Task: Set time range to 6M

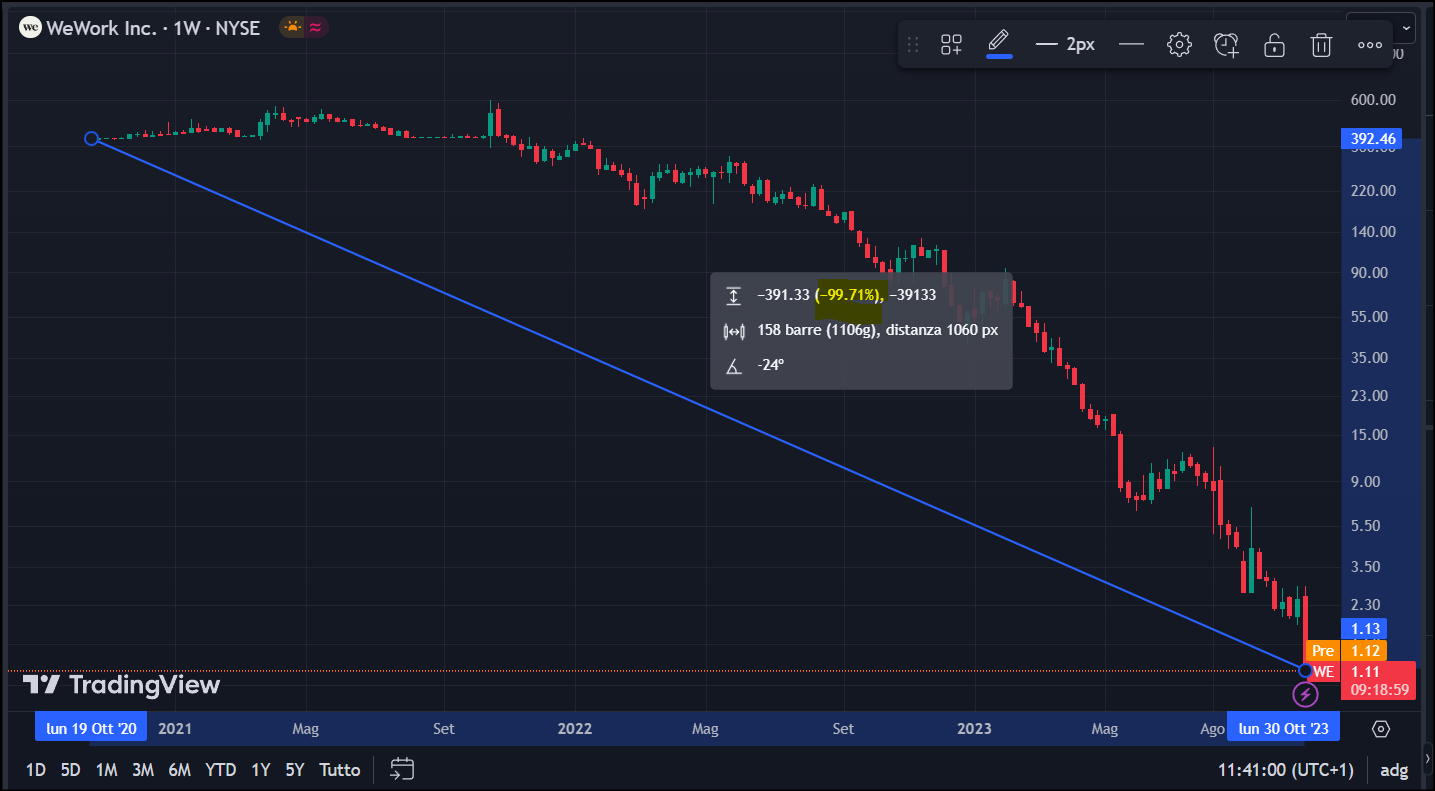Action: 180,770
